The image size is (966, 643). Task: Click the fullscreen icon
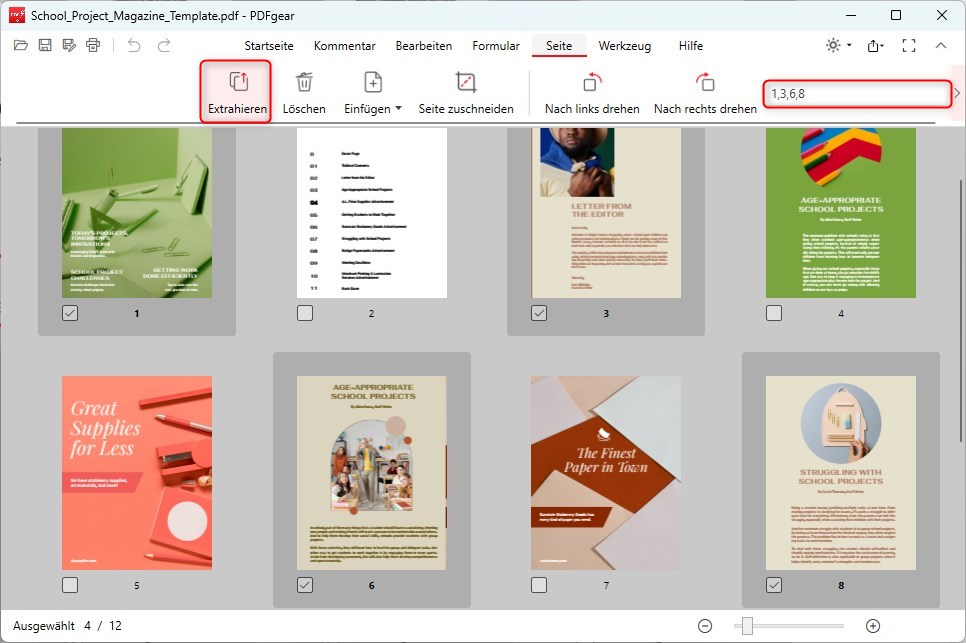(x=908, y=45)
